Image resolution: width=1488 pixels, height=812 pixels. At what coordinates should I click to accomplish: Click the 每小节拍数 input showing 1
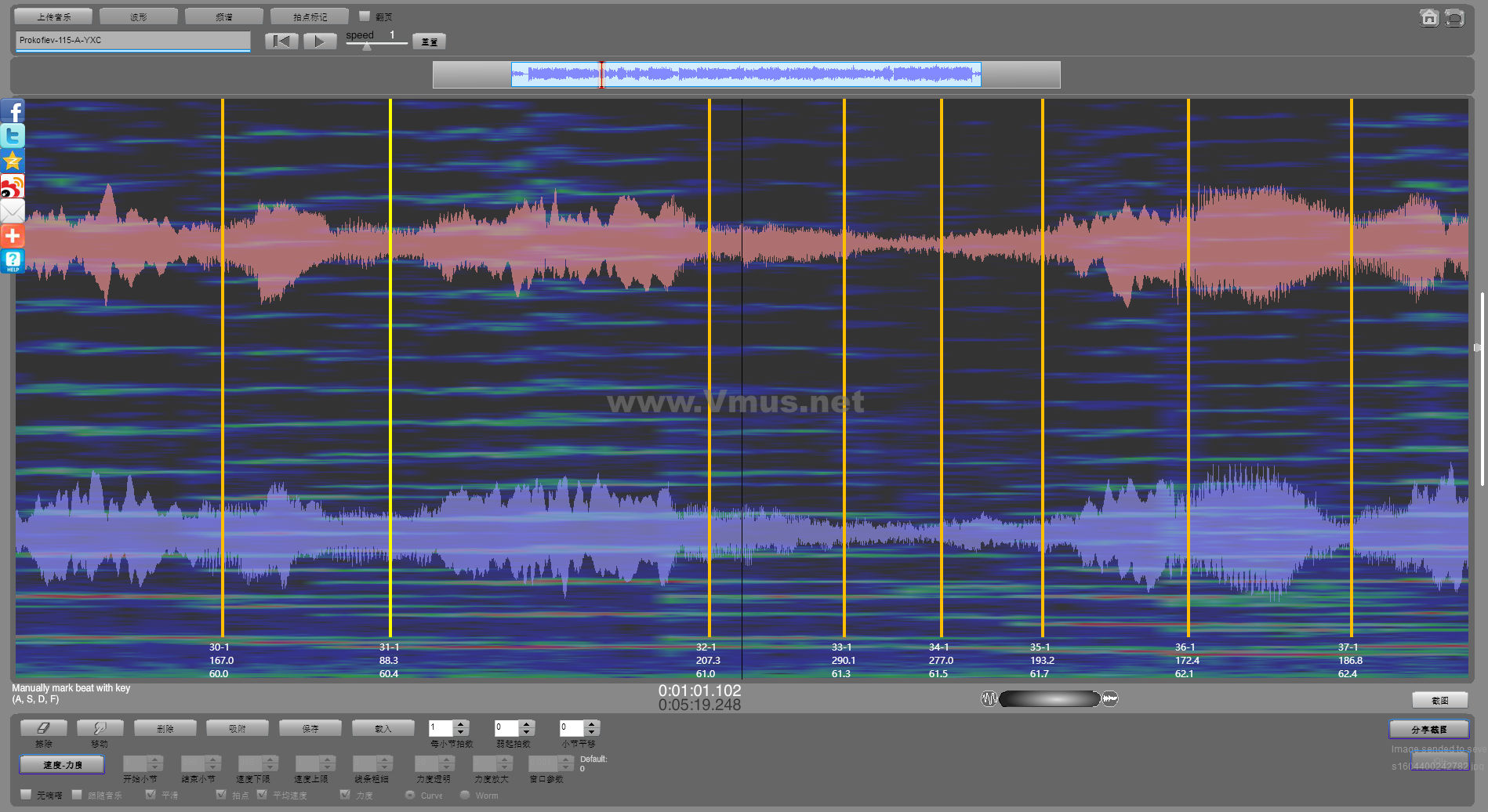pos(441,728)
